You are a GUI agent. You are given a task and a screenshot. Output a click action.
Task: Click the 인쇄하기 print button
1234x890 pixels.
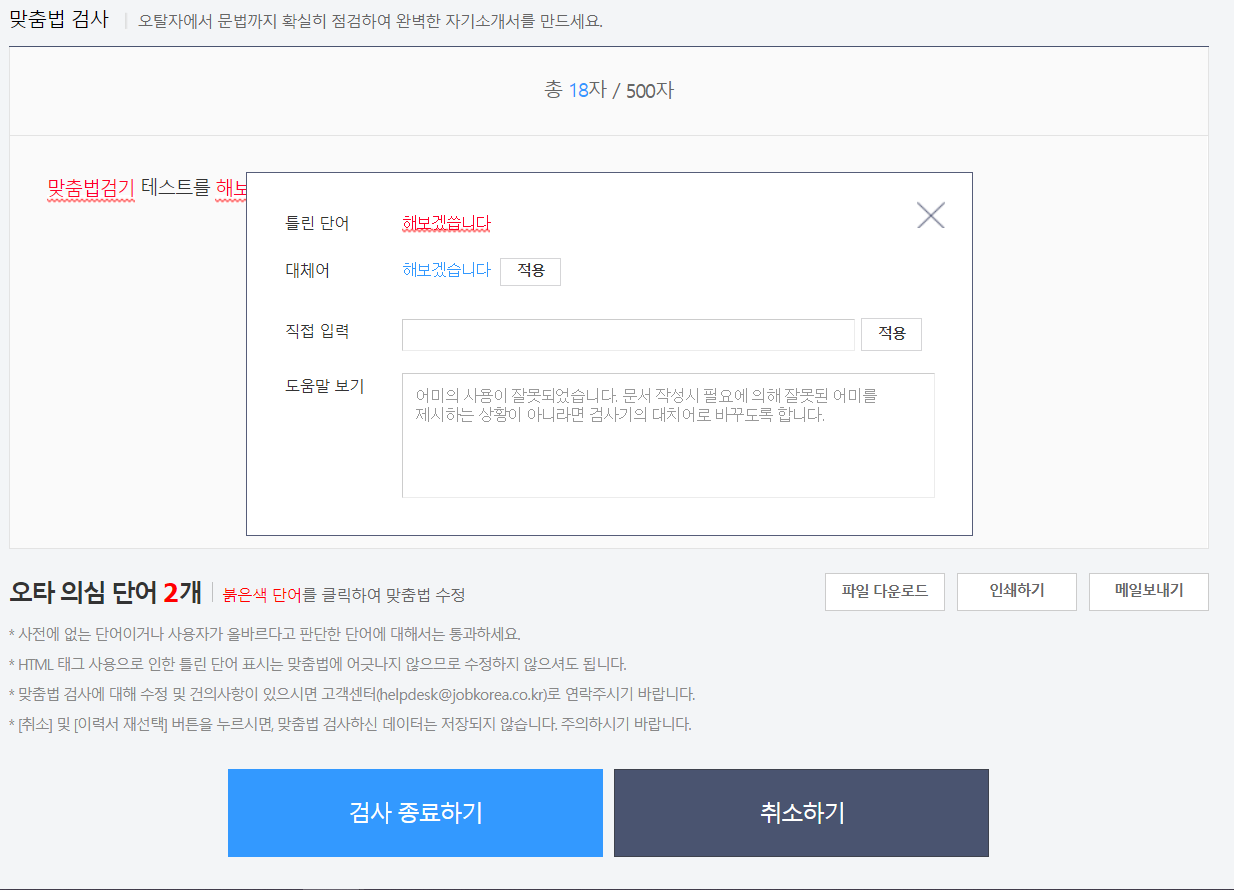(x=1016, y=591)
